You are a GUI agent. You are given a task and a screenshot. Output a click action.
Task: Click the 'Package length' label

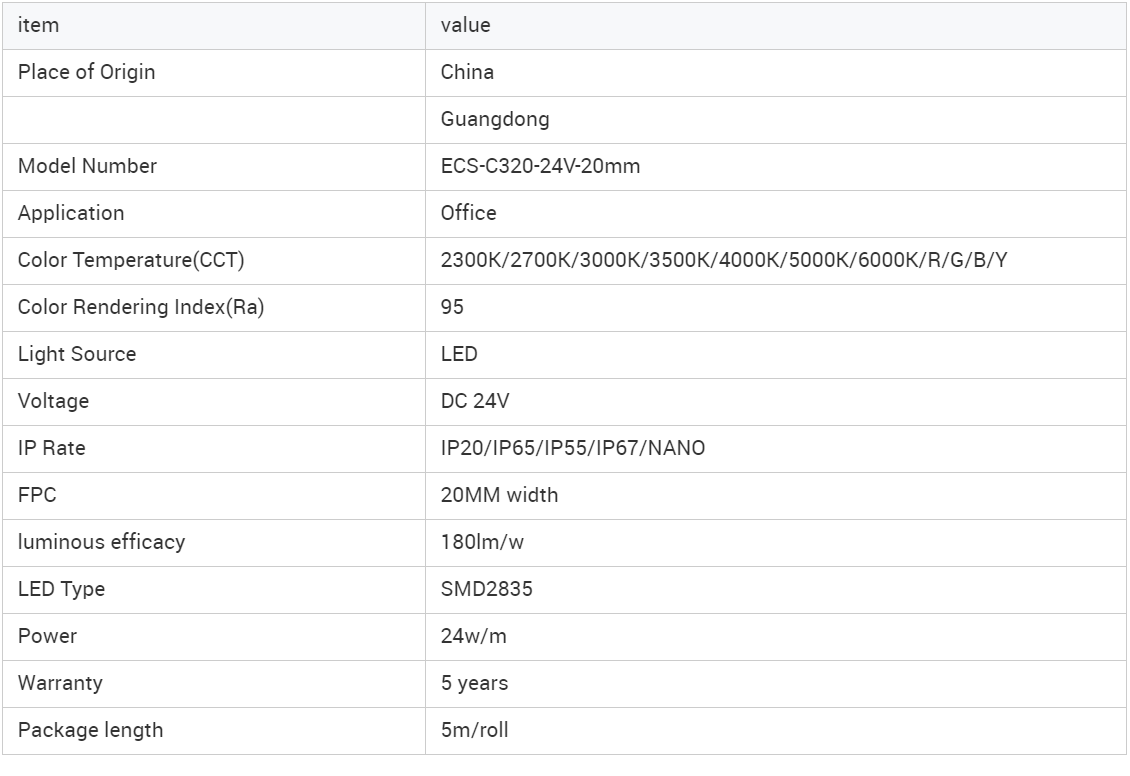click(91, 731)
